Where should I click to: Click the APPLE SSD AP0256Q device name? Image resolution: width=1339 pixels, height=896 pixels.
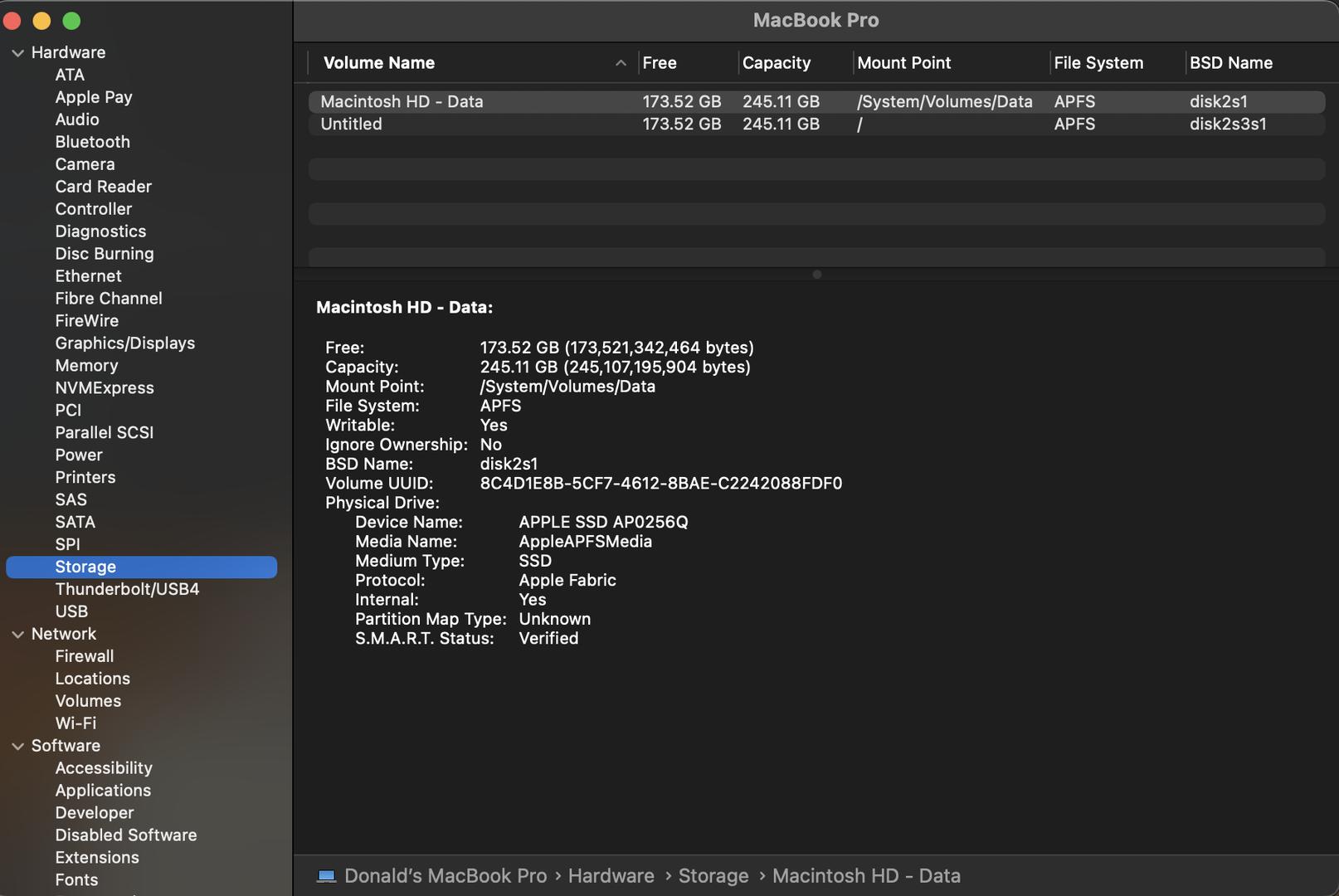603,523
